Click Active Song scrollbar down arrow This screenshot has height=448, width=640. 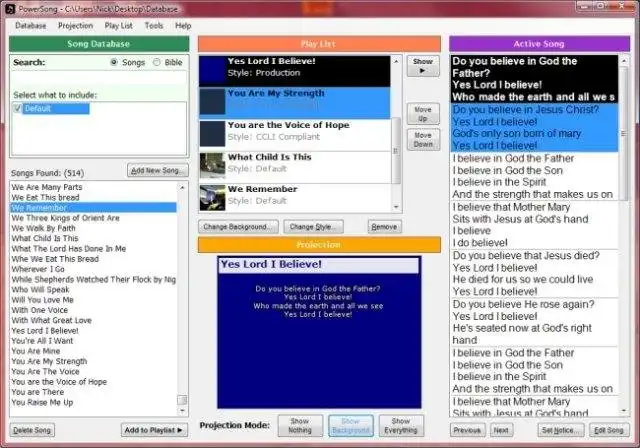click(x=624, y=410)
